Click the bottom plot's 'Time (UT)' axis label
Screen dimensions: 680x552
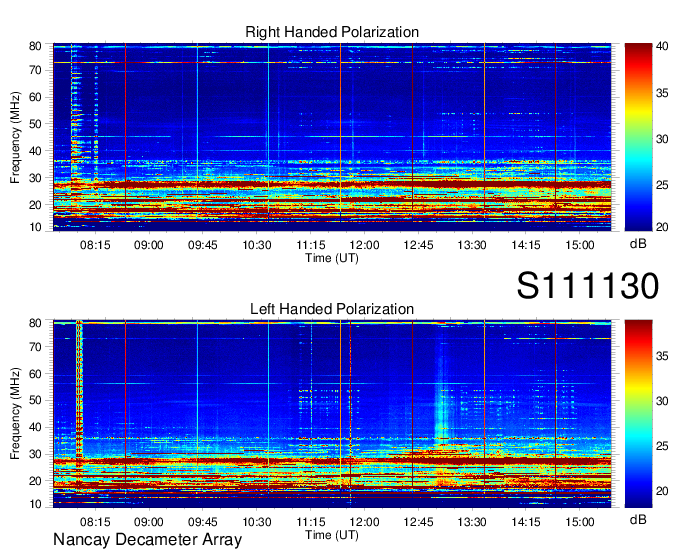[332, 535]
